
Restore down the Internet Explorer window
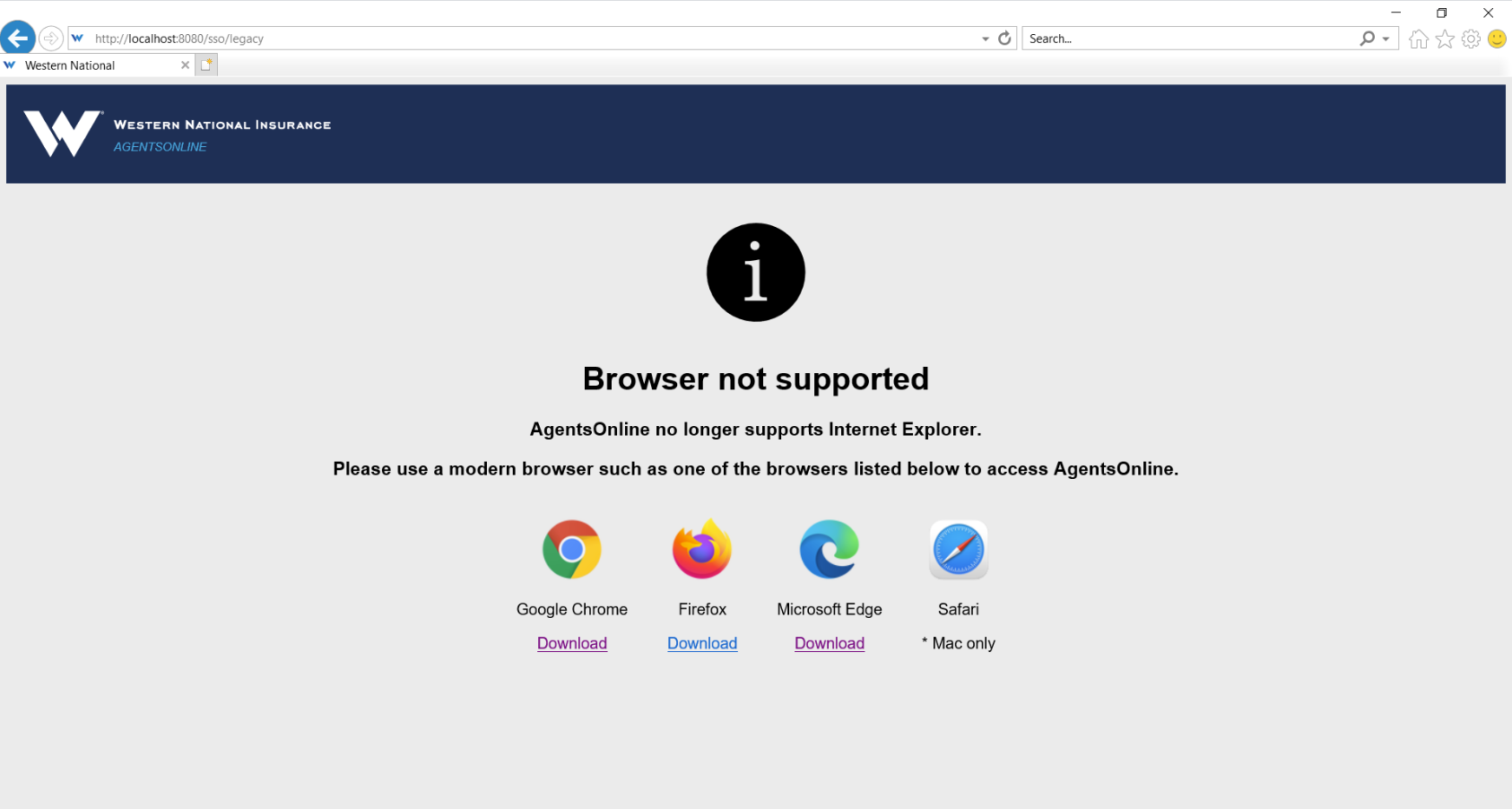pos(1442,13)
